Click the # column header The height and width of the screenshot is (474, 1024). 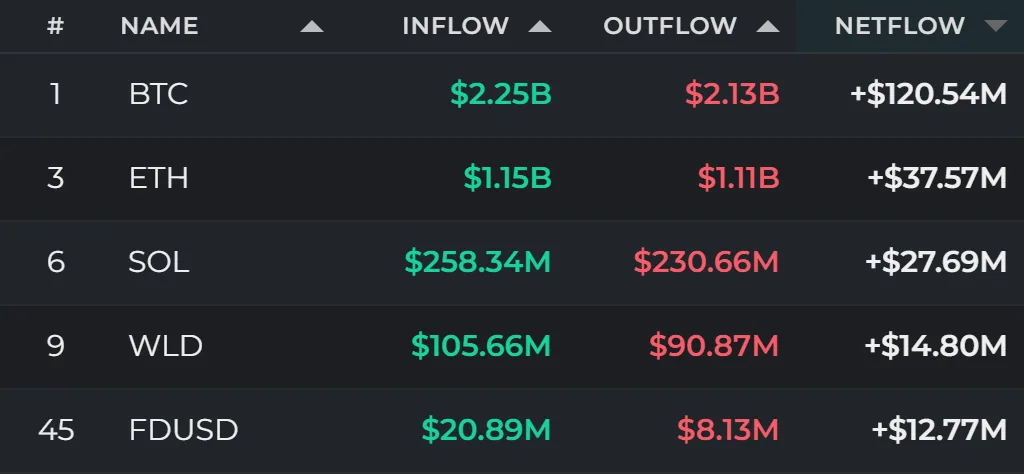56,26
